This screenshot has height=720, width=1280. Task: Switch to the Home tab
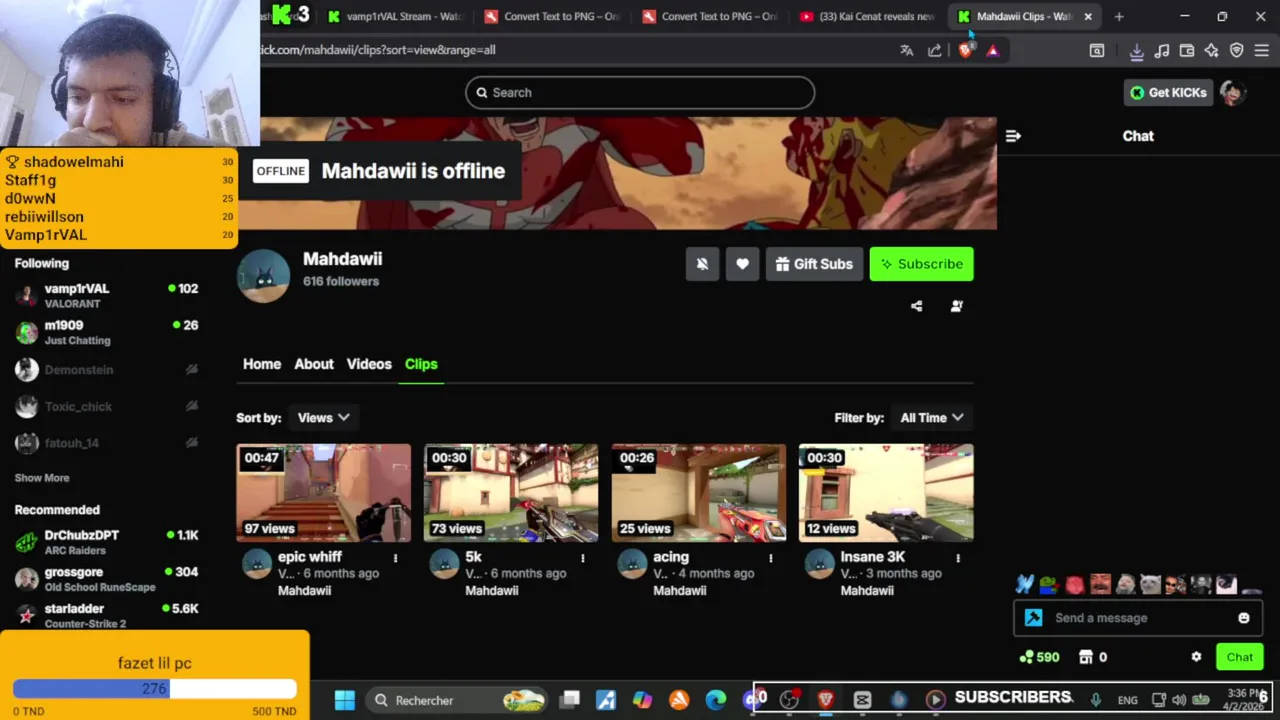pos(262,364)
